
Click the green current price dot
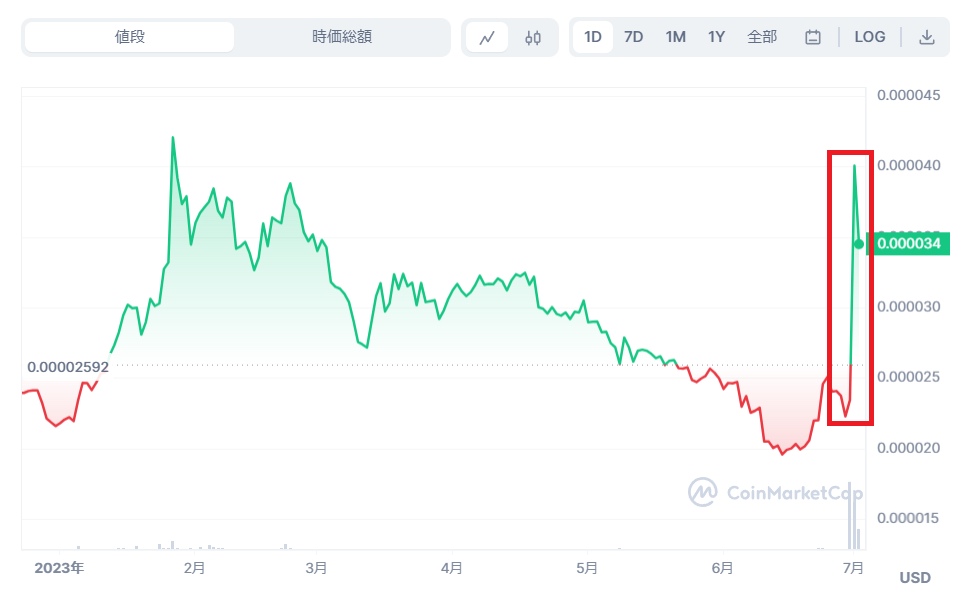pos(858,242)
